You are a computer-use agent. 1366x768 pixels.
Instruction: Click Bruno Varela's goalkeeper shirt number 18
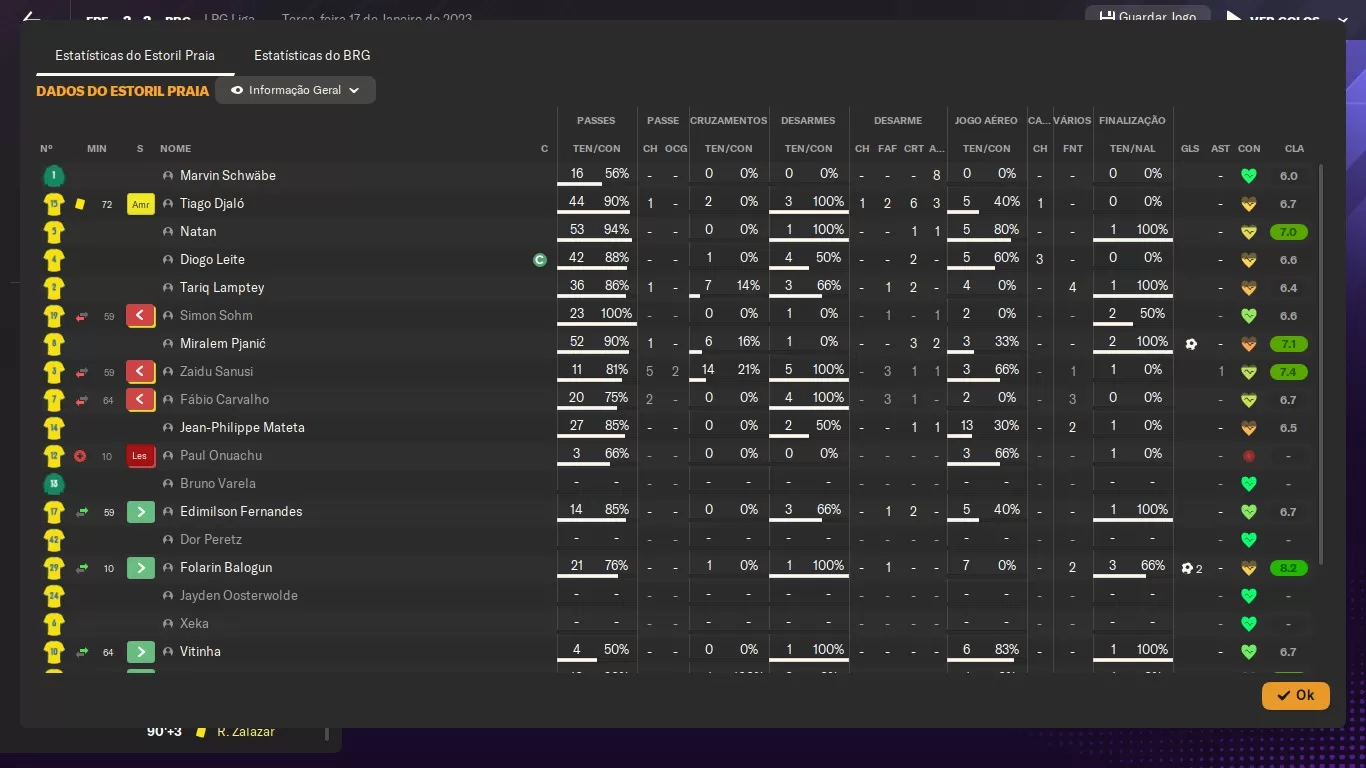[x=54, y=484]
